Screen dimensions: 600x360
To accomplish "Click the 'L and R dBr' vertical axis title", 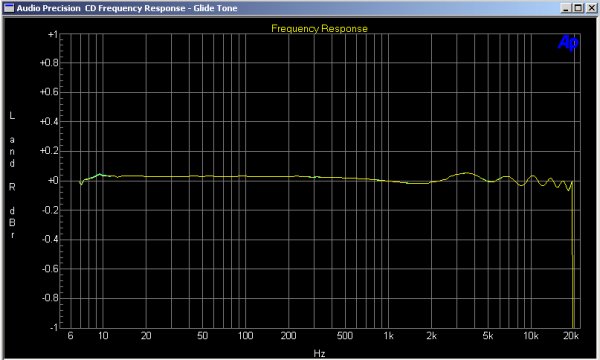I will pyautogui.click(x=12, y=175).
